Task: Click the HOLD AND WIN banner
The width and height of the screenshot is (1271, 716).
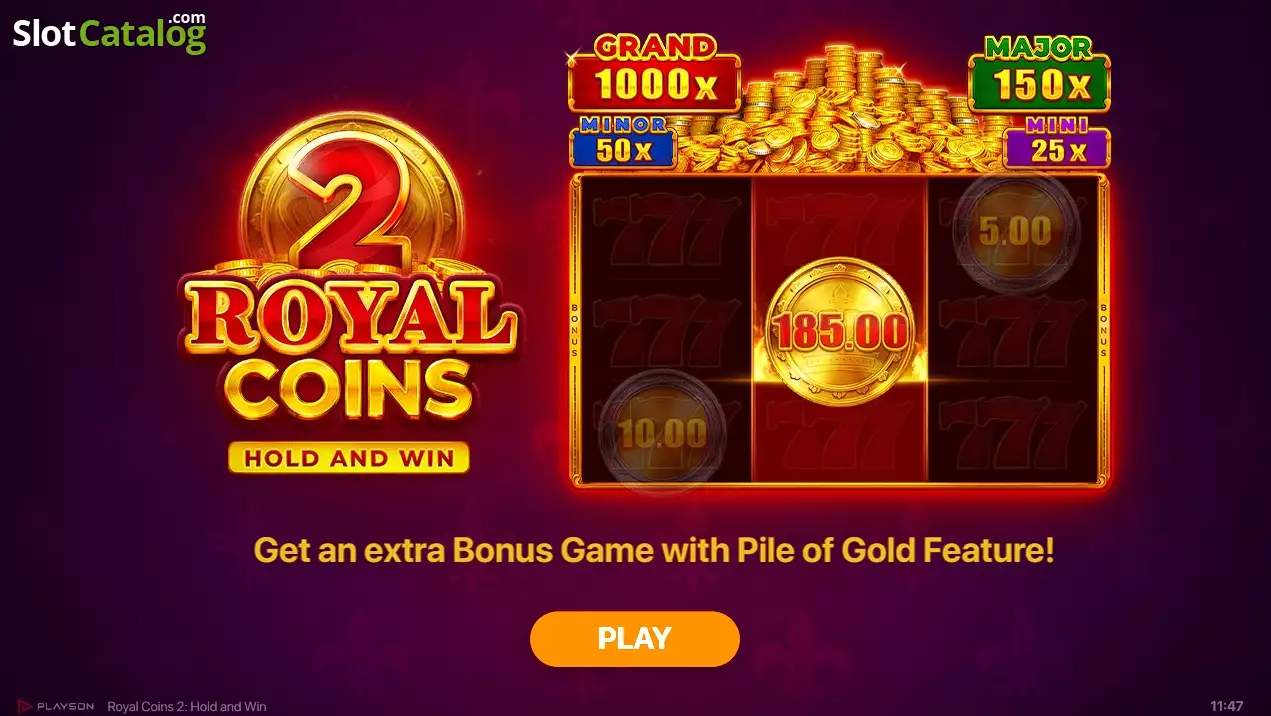Action: click(349, 458)
